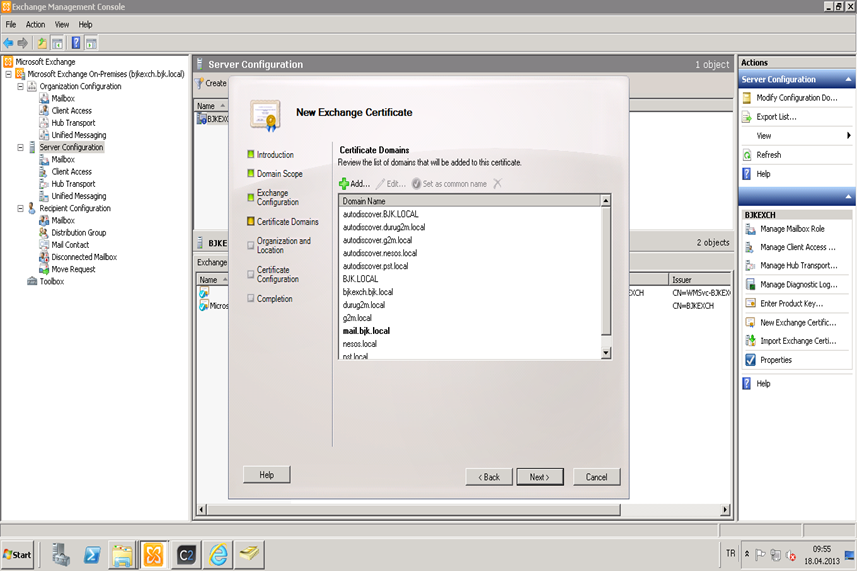
Task: Open the View menu in menu bar
Action: click(62, 25)
